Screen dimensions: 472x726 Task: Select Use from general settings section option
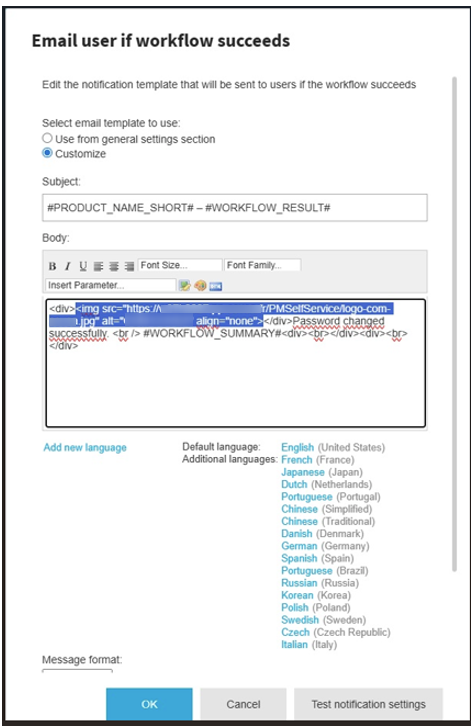tap(47, 138)
